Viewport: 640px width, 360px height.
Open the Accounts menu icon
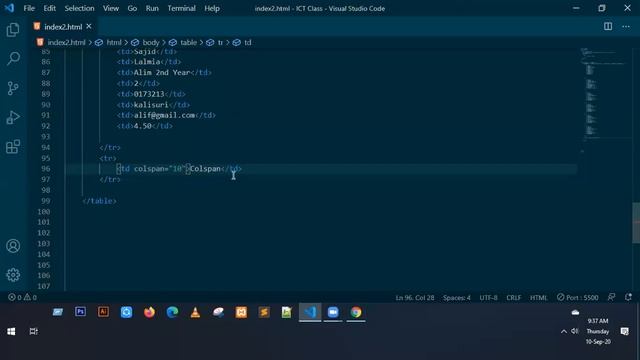pos(13,246)
